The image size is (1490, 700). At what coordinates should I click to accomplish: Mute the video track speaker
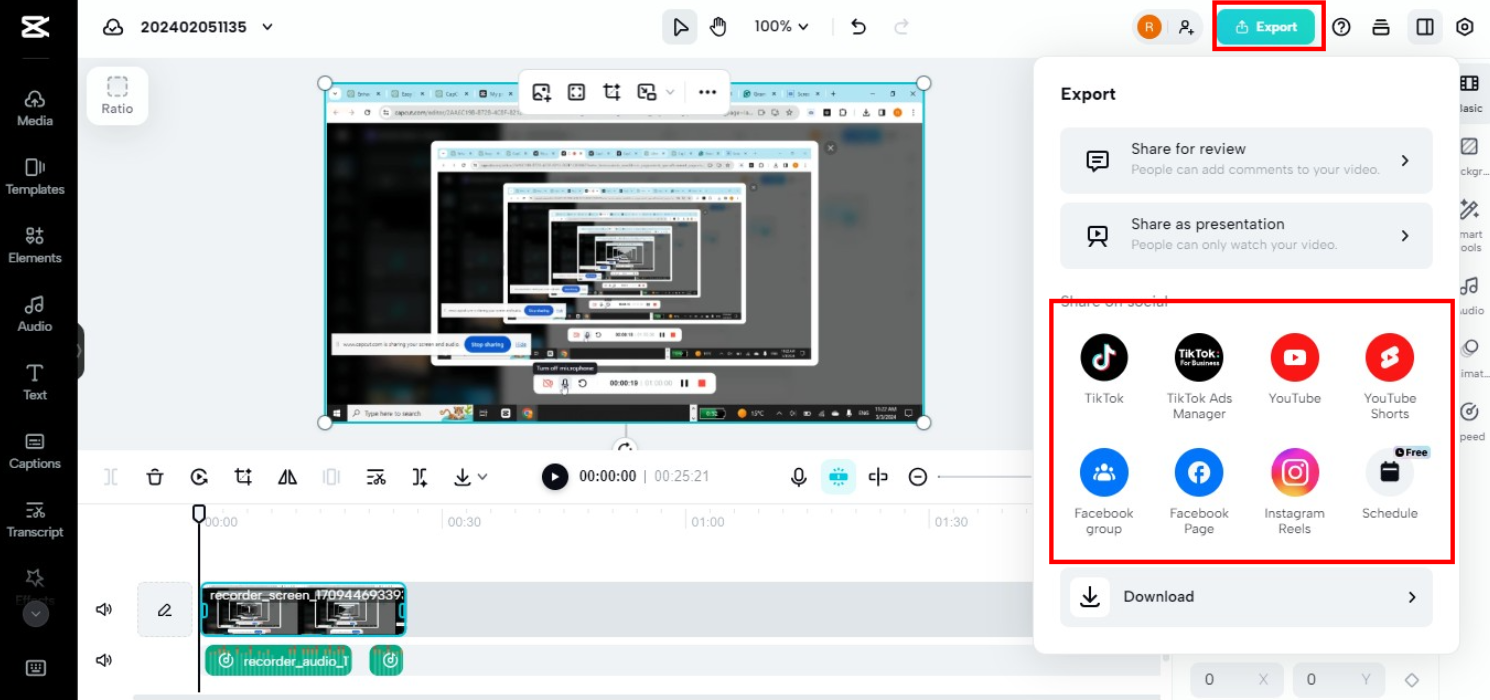pyautogui.click(x=104, y=609)
